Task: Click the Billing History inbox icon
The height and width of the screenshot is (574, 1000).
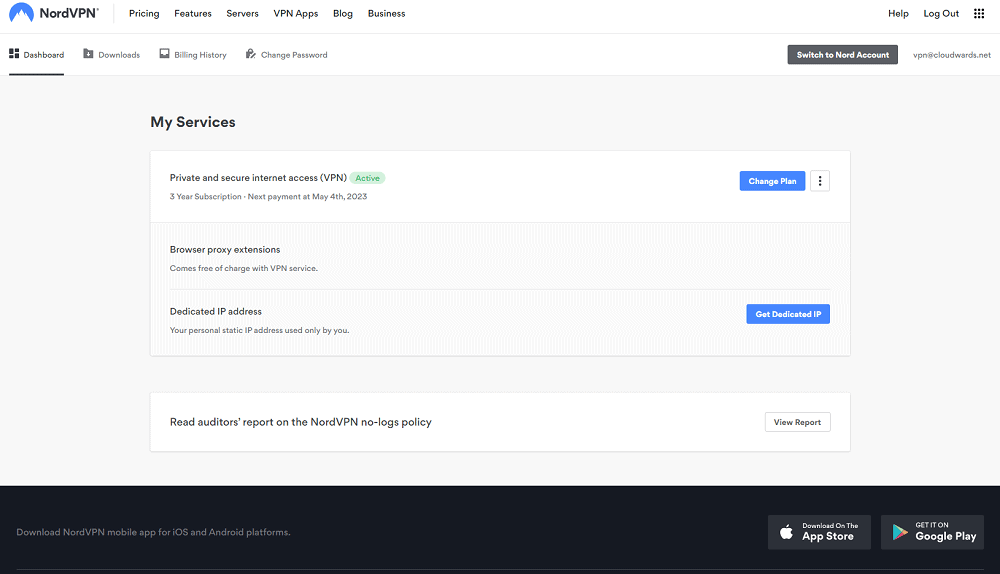Action: point(165,54)
